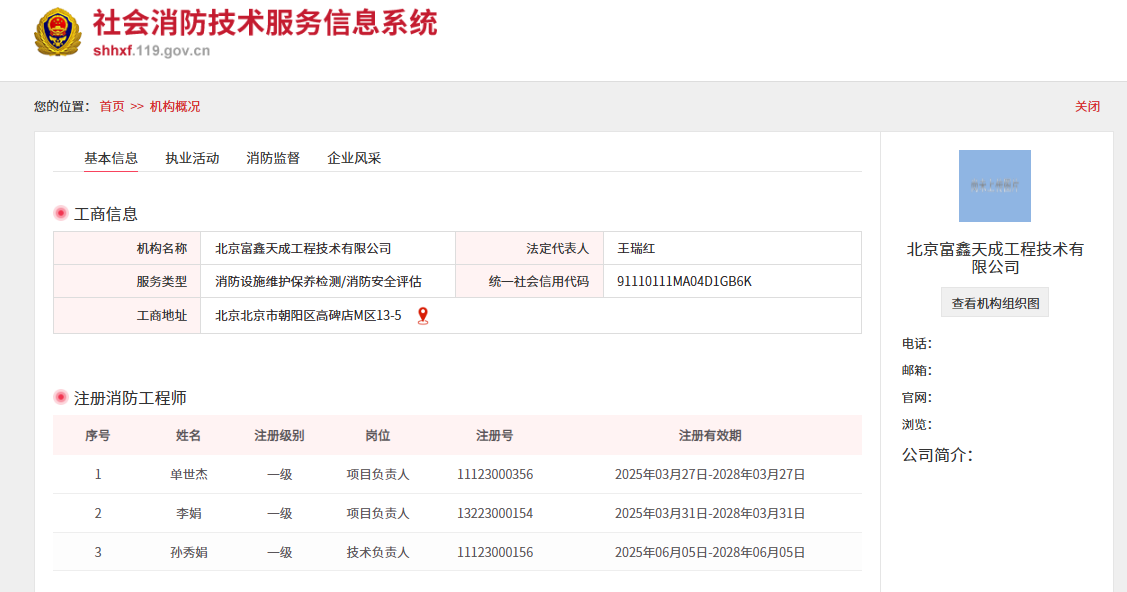
Task: Select the 基本信息 tab
Action: pyautogui.click(x=110, y=157)
